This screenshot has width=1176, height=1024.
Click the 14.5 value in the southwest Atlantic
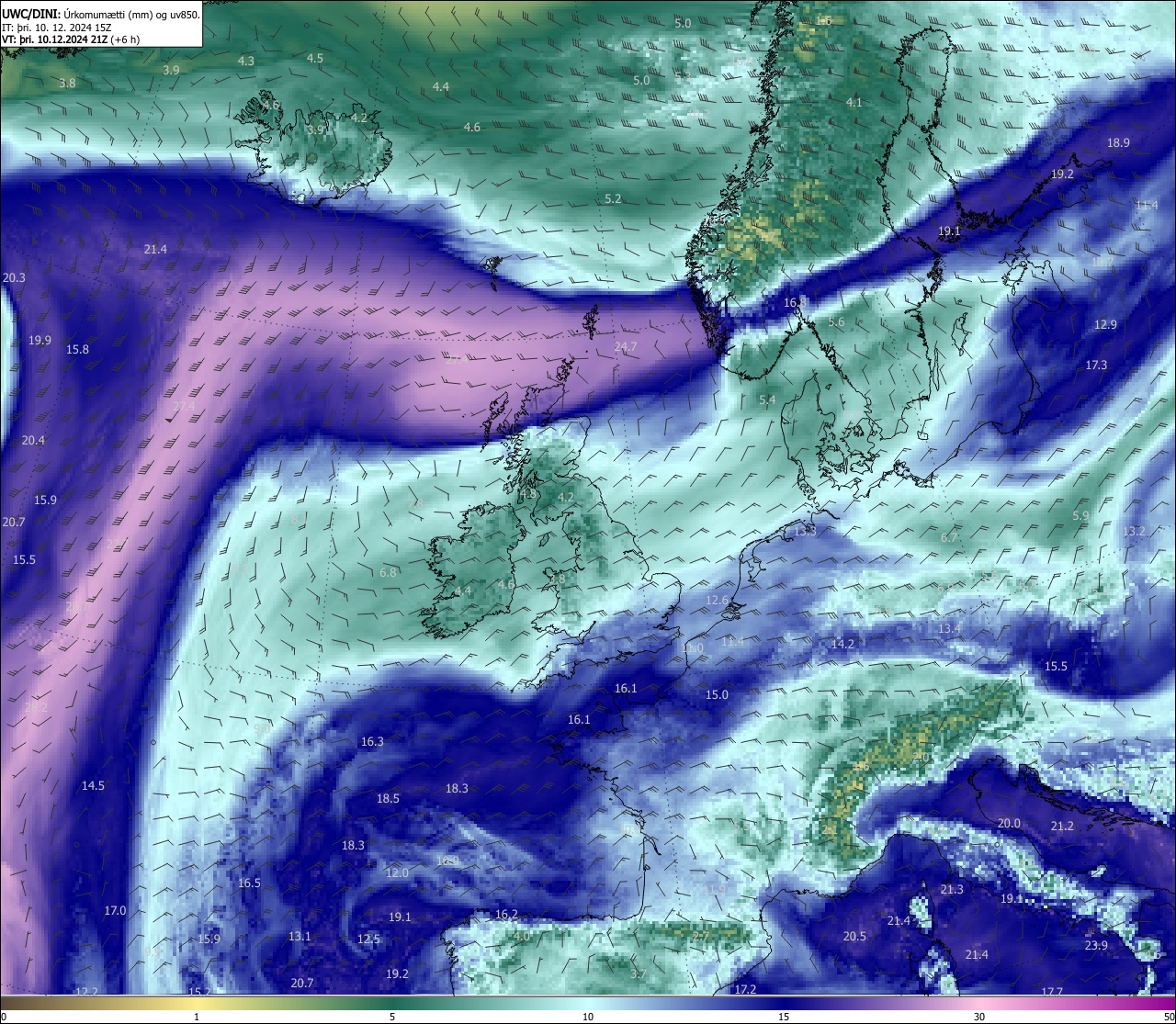(x=93, y=786)
